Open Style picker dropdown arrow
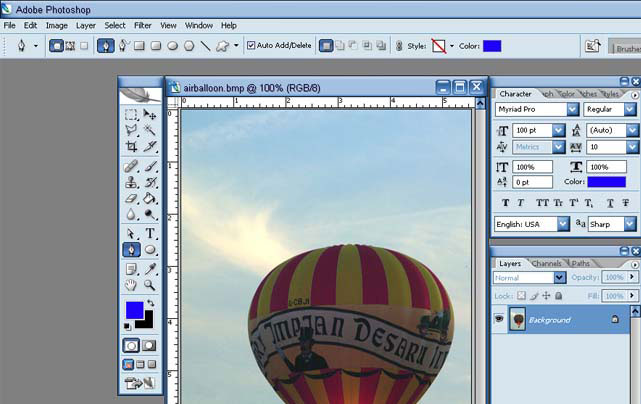The height and width of the screenshot is (404, 641). point(452,46)
